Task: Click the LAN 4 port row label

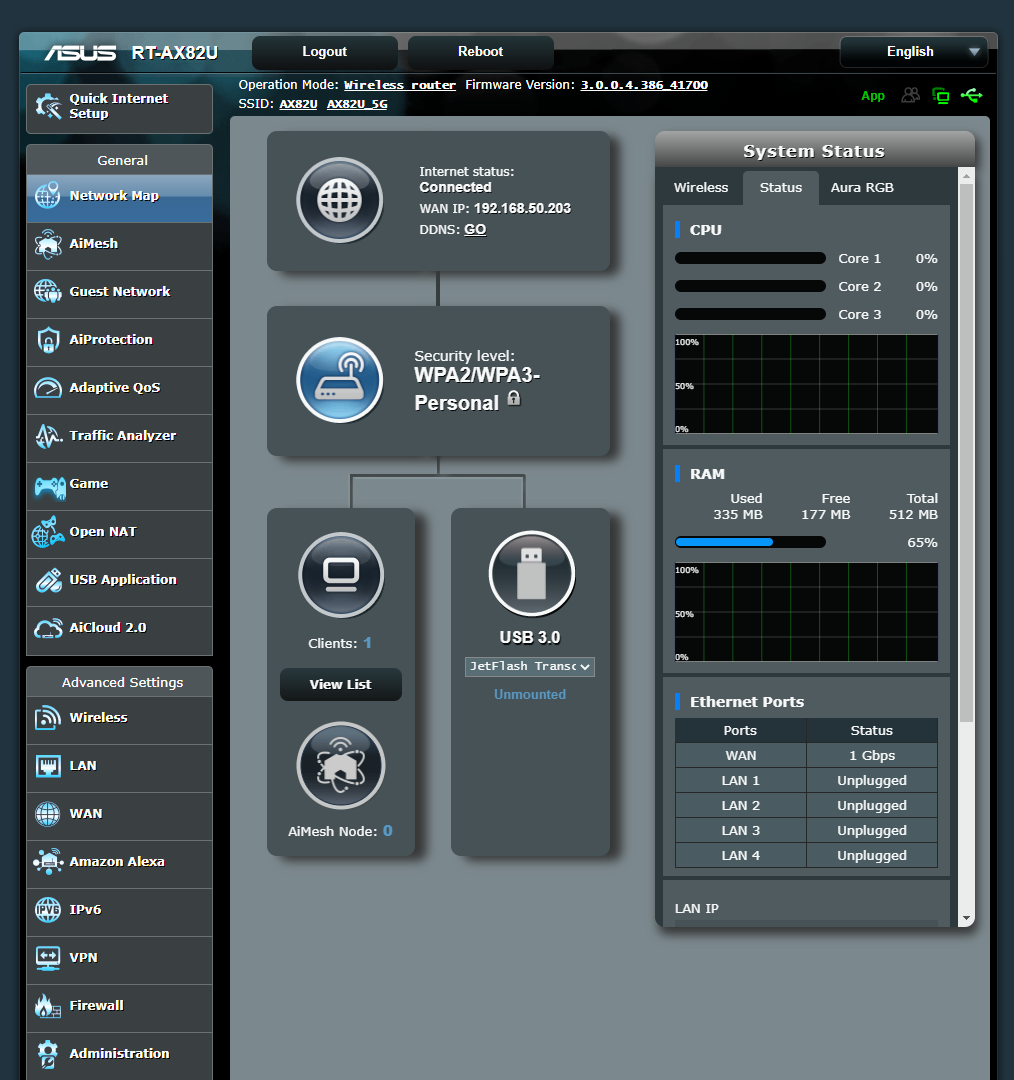Action: pyautogui.click(x=741, y=855)
